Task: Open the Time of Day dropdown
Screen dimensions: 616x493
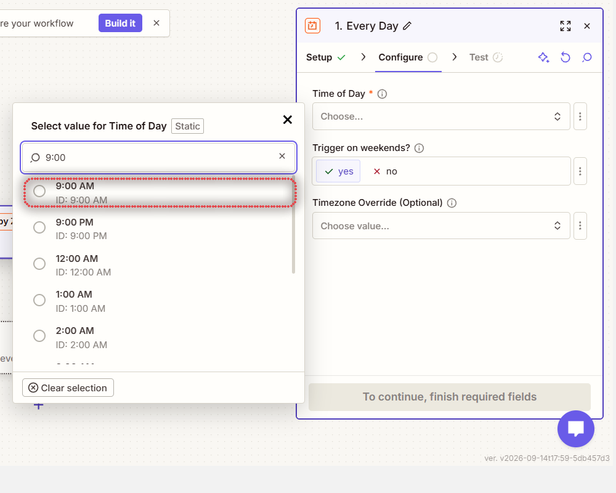Action: tap(441, 116)
